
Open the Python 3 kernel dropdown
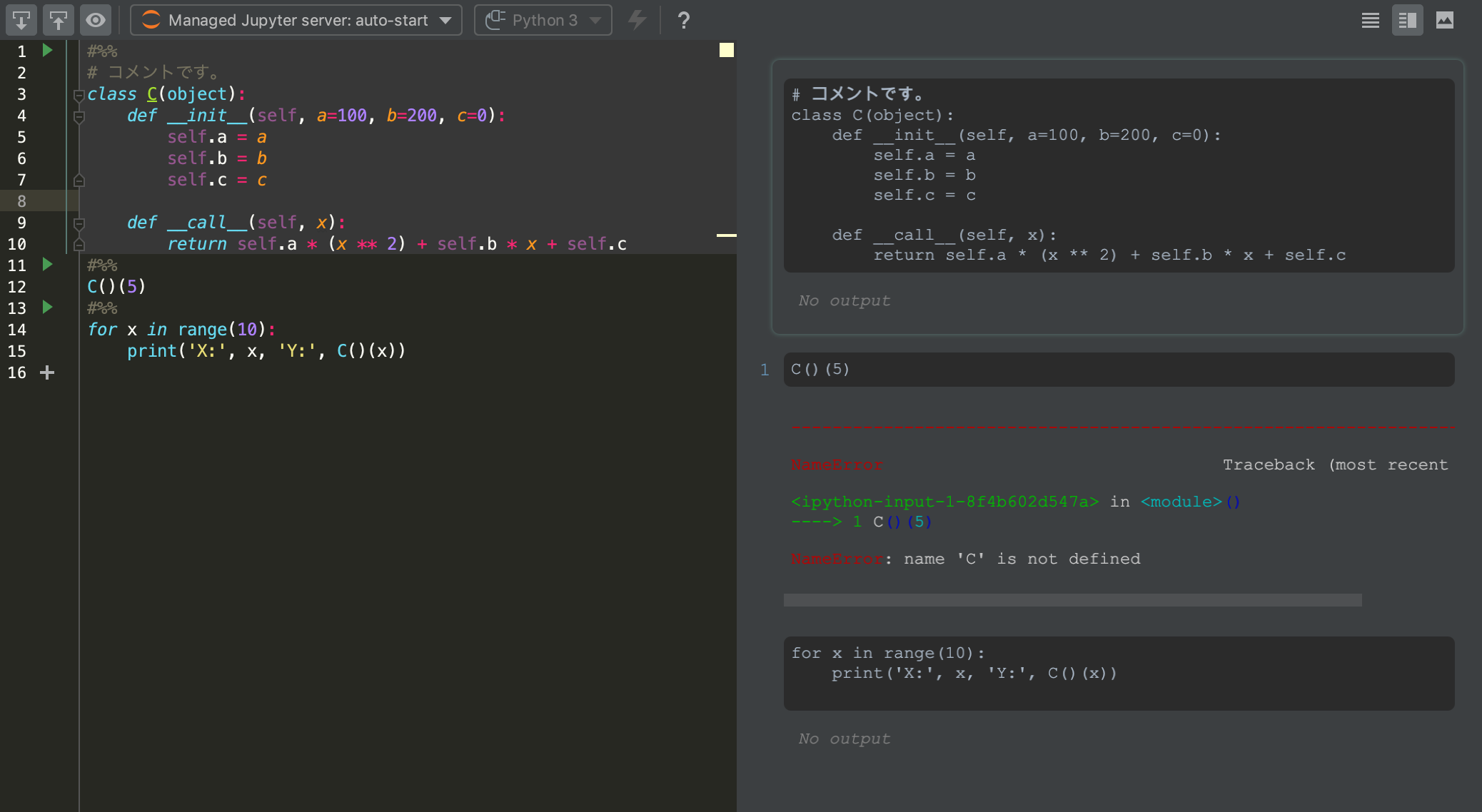coord(543,20)
